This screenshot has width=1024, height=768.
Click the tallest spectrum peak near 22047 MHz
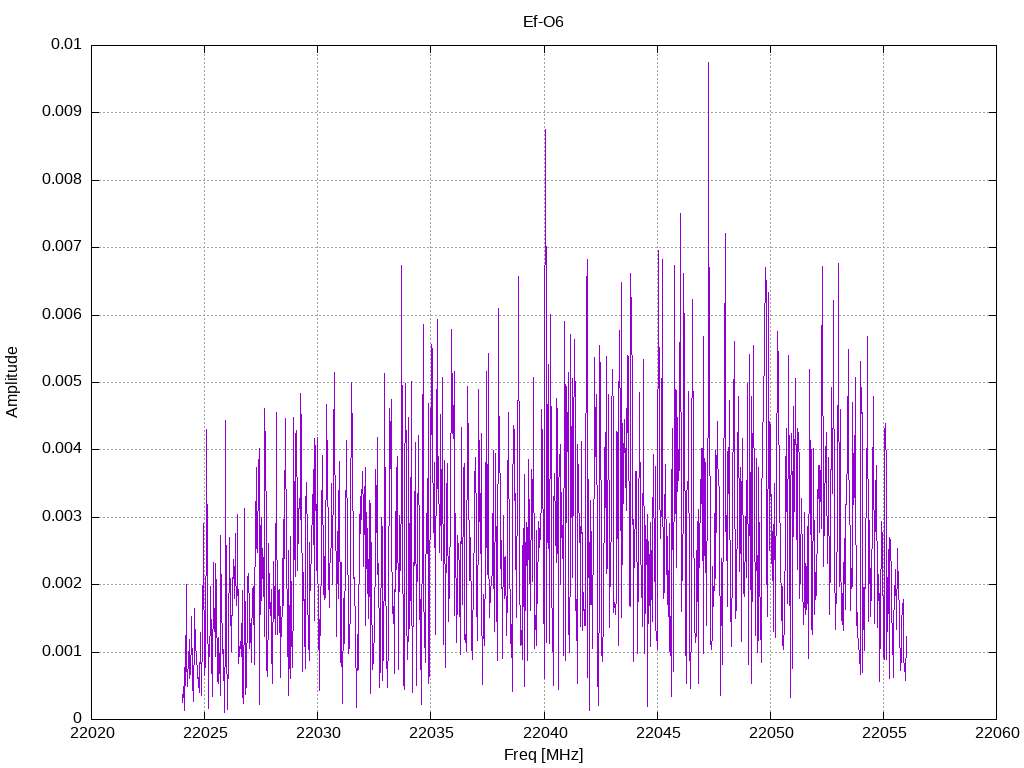[x=709, y=63]
